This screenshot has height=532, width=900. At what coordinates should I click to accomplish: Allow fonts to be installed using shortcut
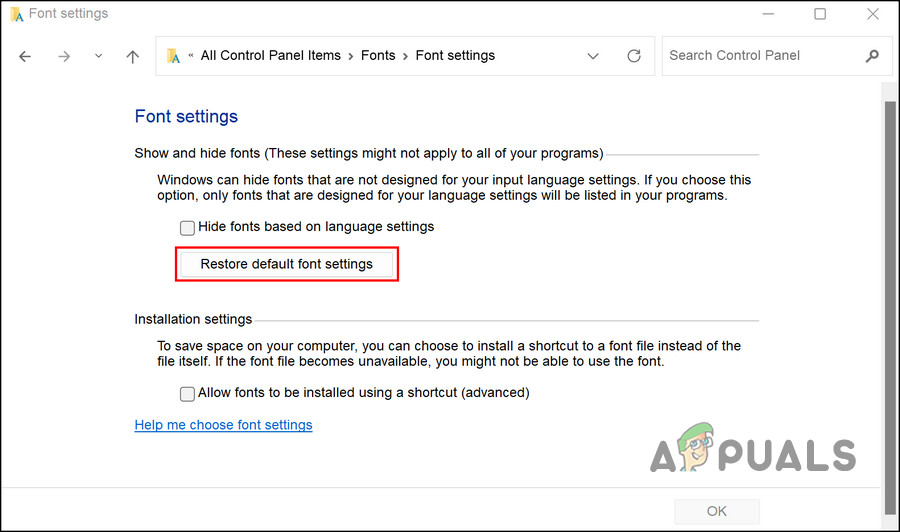click(187, 394)
